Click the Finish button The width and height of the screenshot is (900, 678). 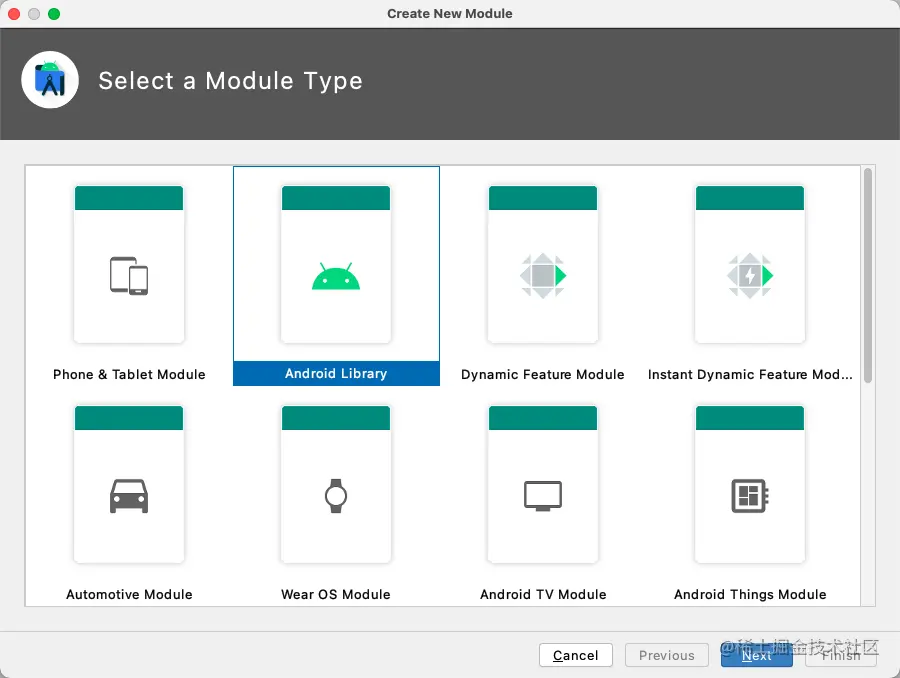click(841, 655)
